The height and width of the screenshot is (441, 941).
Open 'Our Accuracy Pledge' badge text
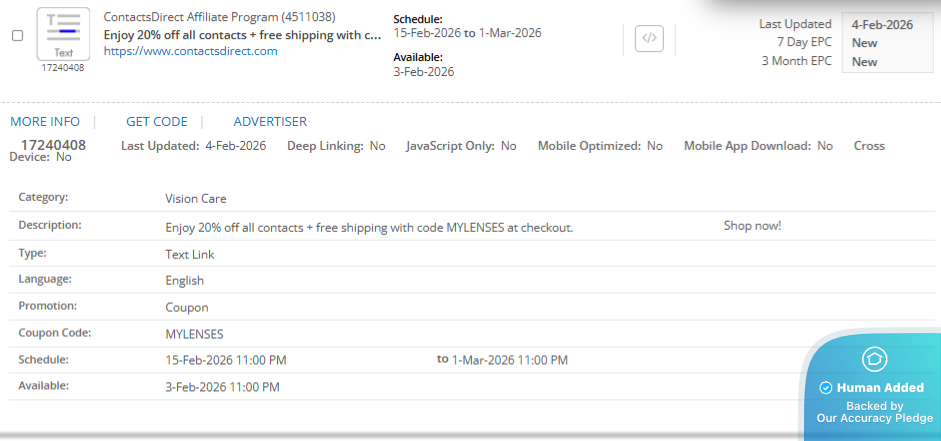point(874,419)
